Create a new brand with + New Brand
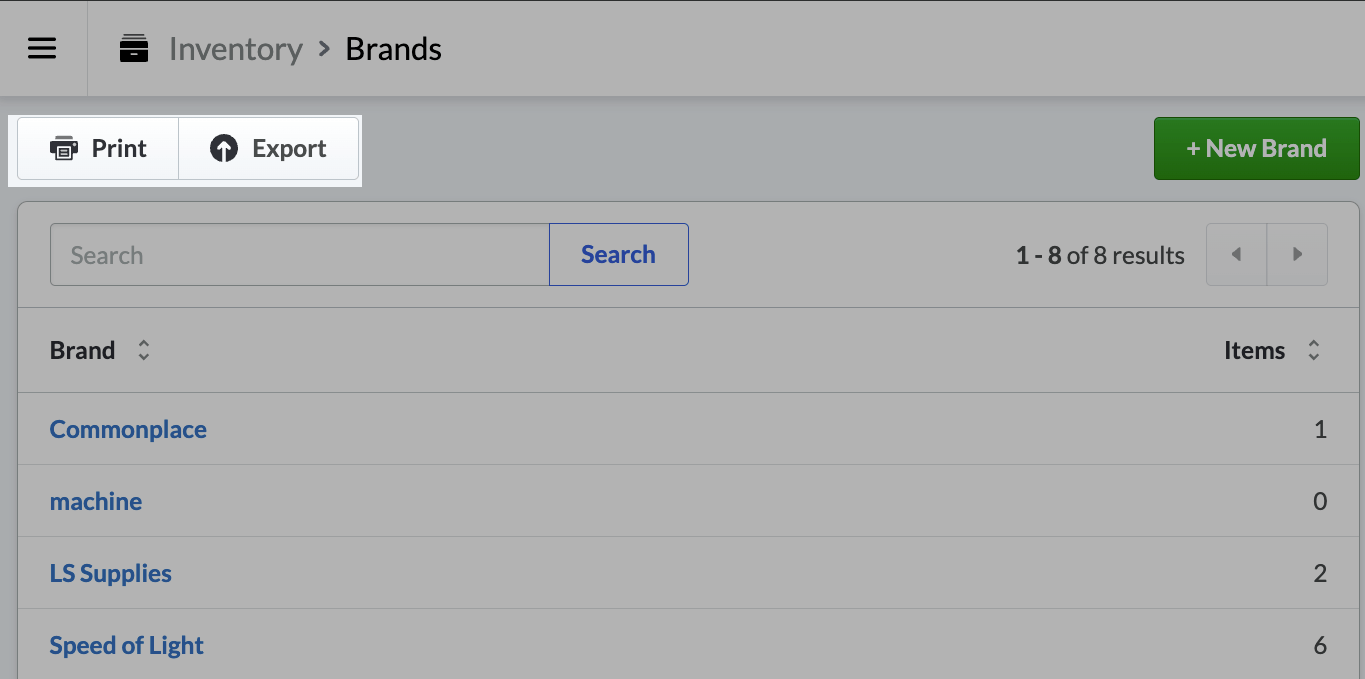 [x=1256, y=148]
